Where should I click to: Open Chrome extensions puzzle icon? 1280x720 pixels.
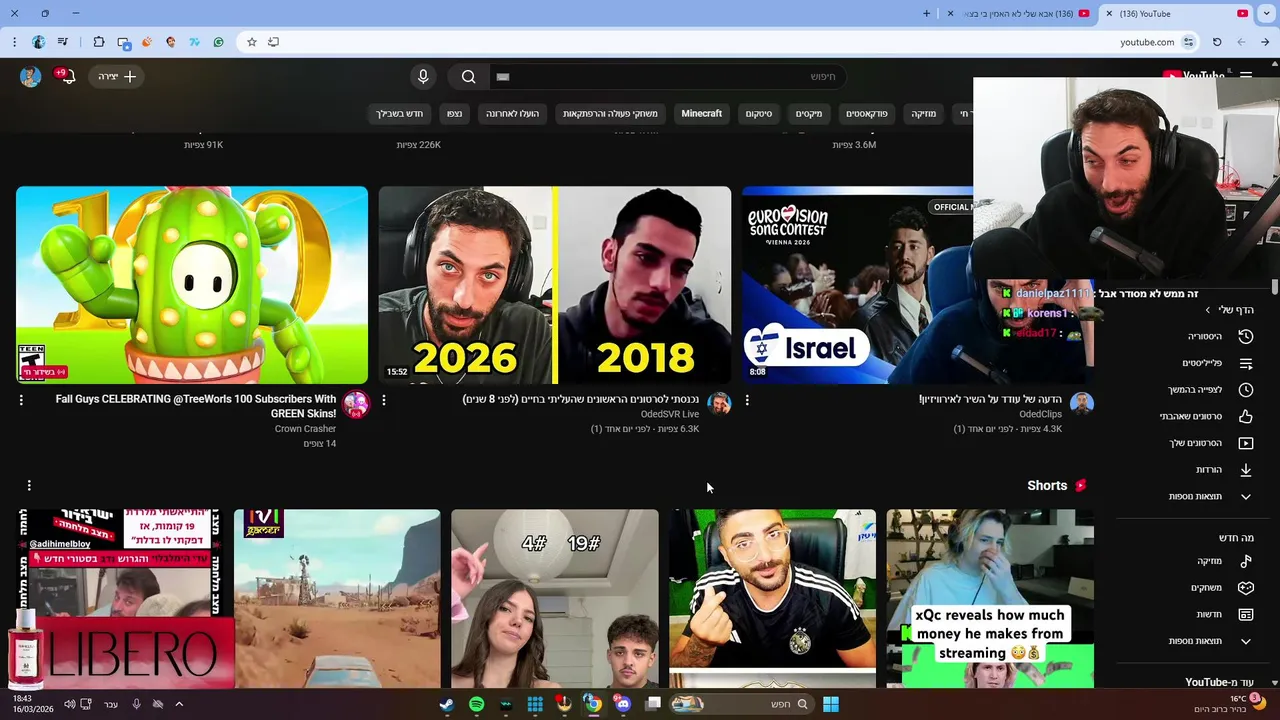pyautogui.click(x=99, y=42)
